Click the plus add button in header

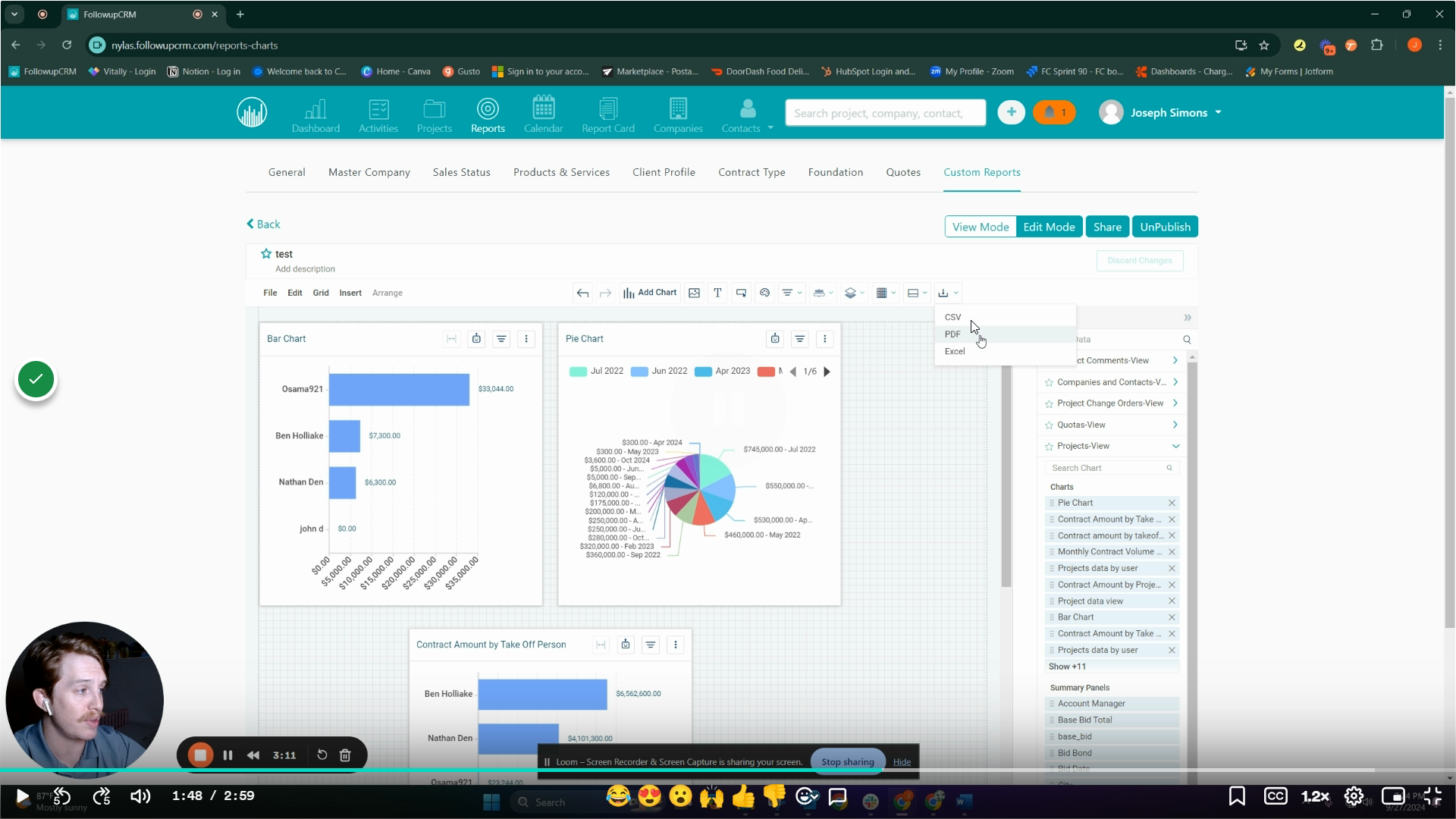1011,112
